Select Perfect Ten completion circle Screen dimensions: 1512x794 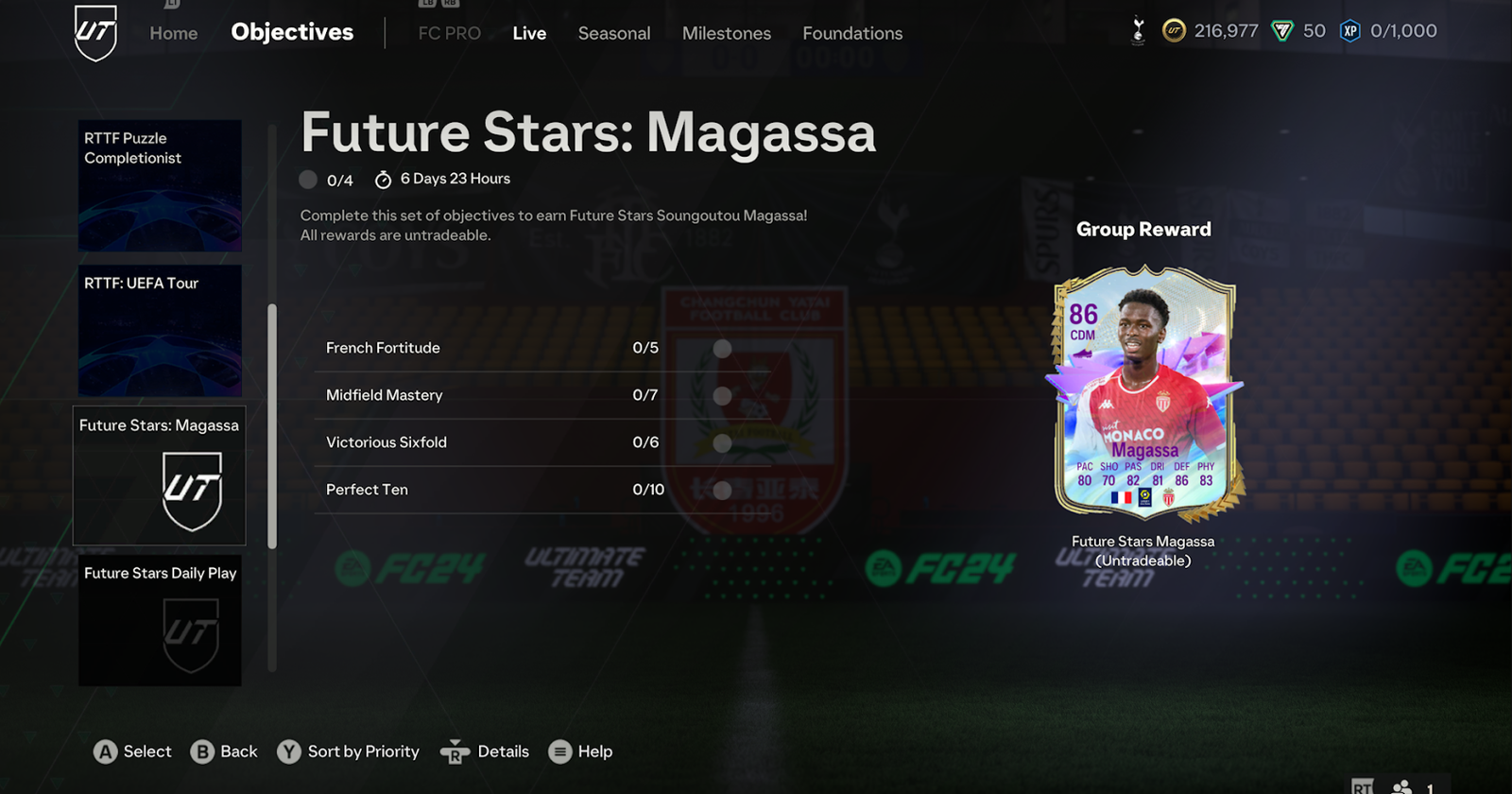click(723, 491)
